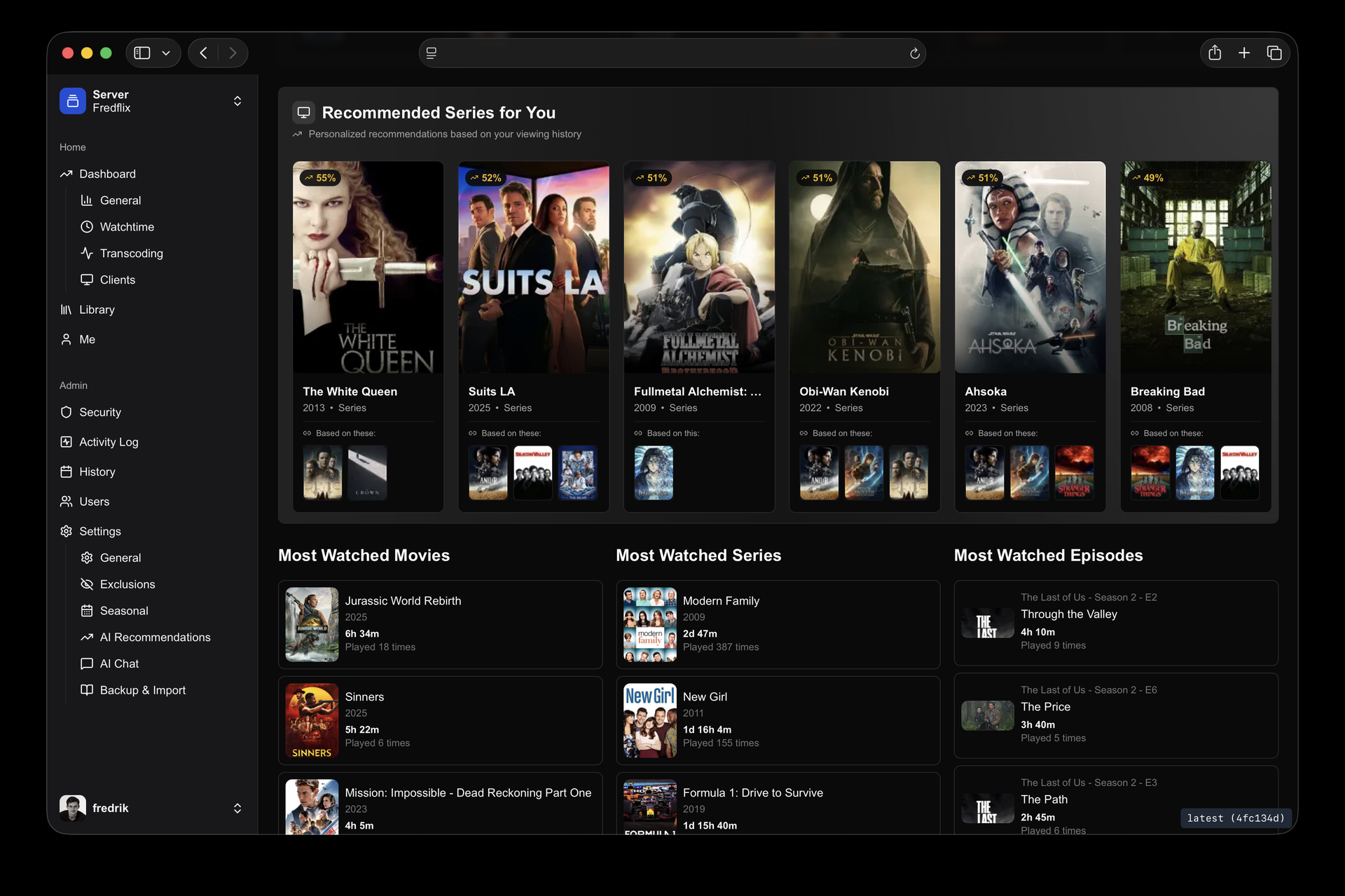The height and width of the screenshot is (896, 1345).
Task: Click the browser share icon
Action: (x=1215, y=53)
